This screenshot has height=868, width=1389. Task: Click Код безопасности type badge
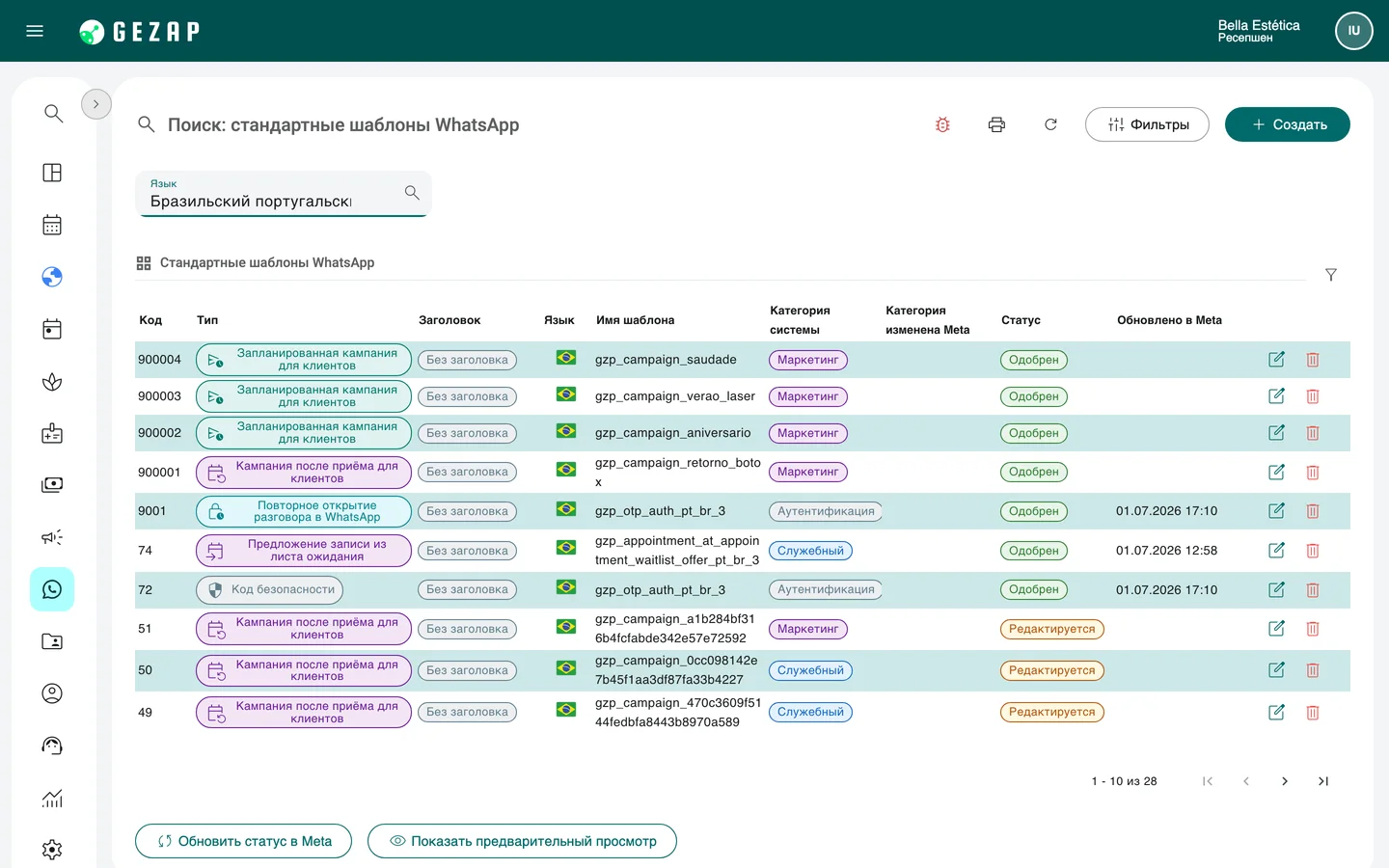270,589
